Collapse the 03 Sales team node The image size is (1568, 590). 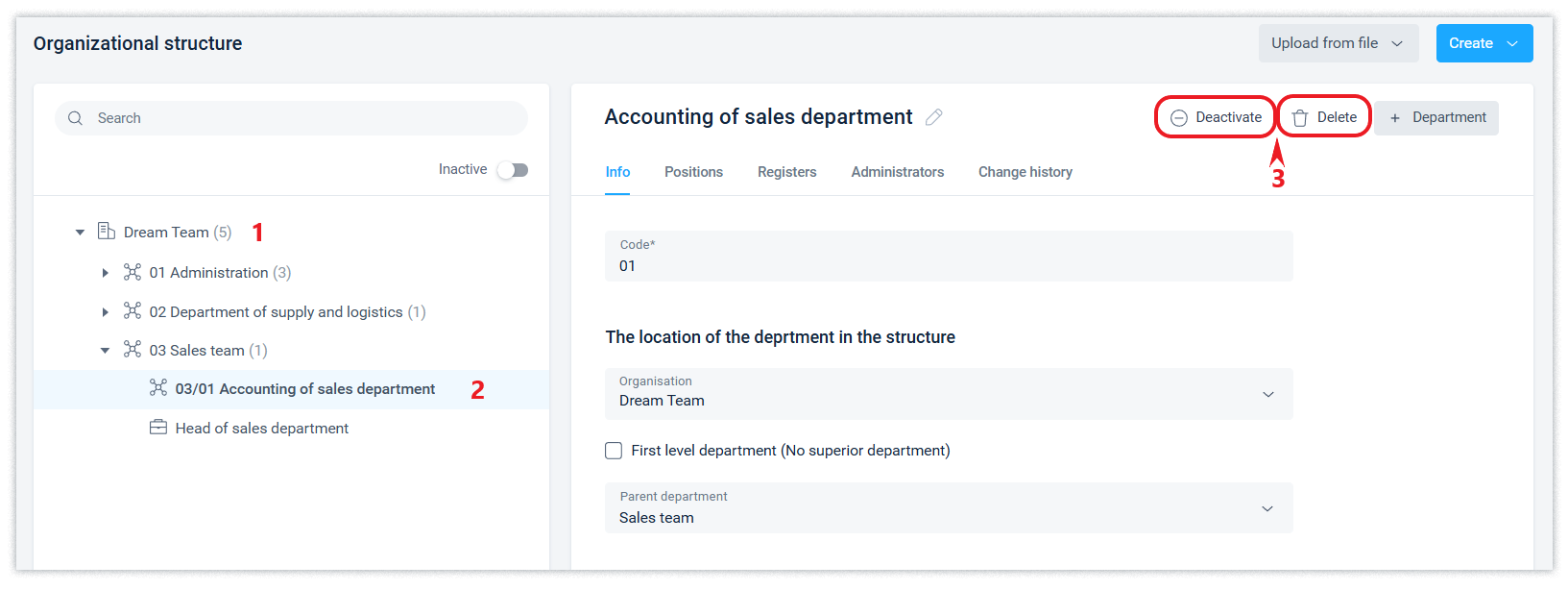[x=105, y=351]
